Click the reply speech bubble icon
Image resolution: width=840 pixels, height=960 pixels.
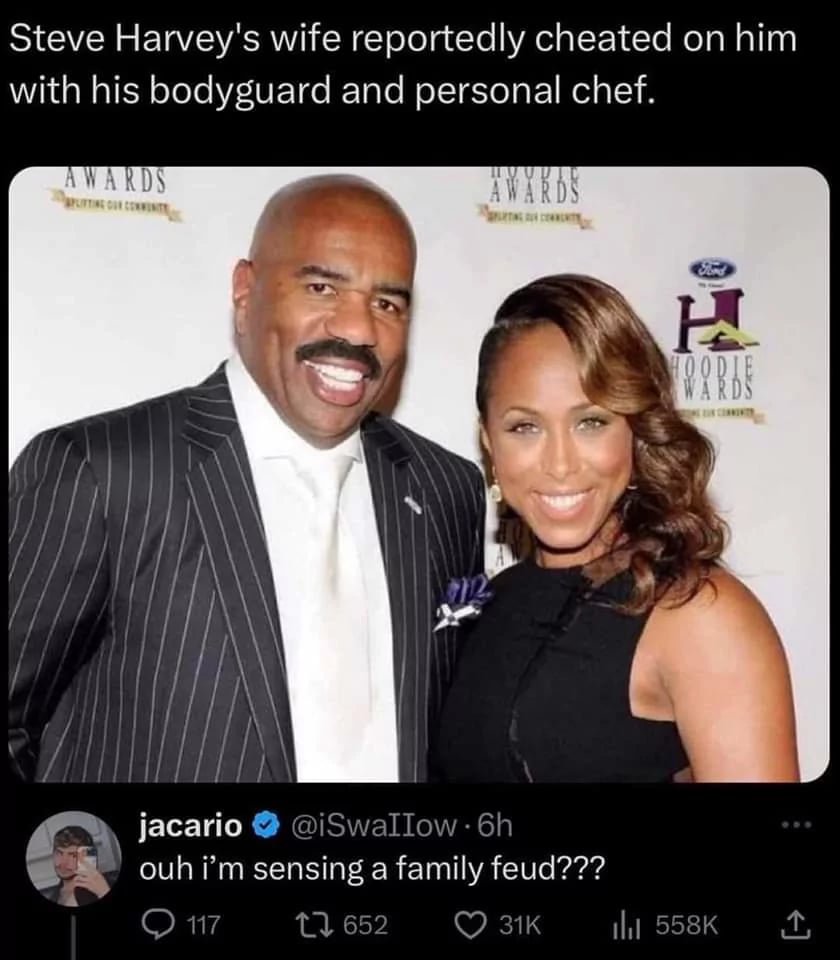tap(157, 924)
